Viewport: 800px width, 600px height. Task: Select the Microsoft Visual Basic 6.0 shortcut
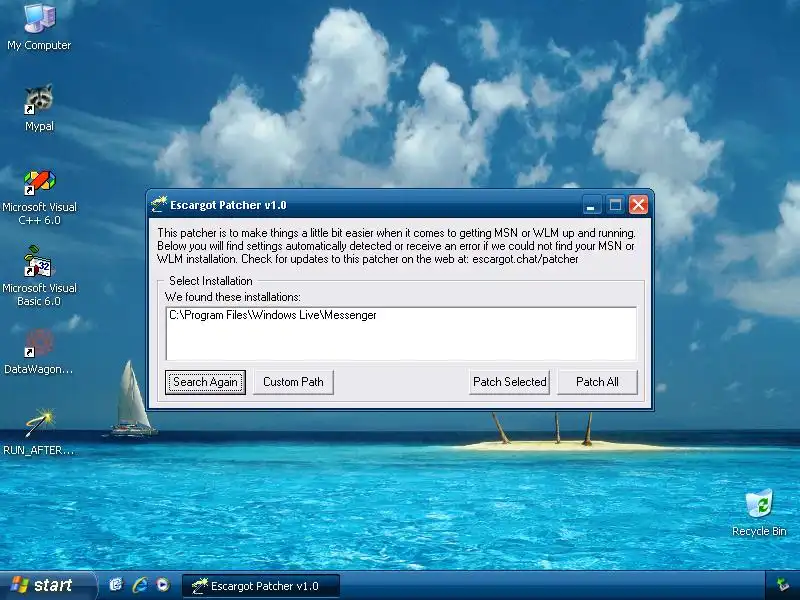point(39,276)
